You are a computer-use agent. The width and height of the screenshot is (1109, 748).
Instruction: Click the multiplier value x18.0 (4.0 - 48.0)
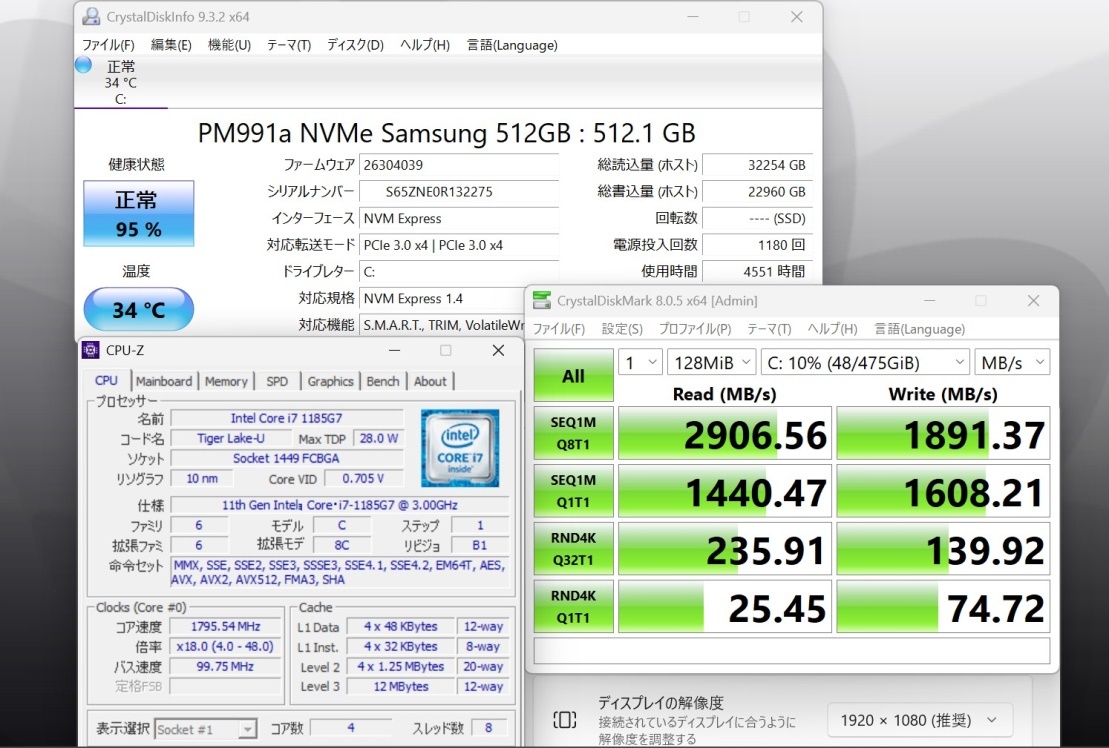[x=226, y=646]
